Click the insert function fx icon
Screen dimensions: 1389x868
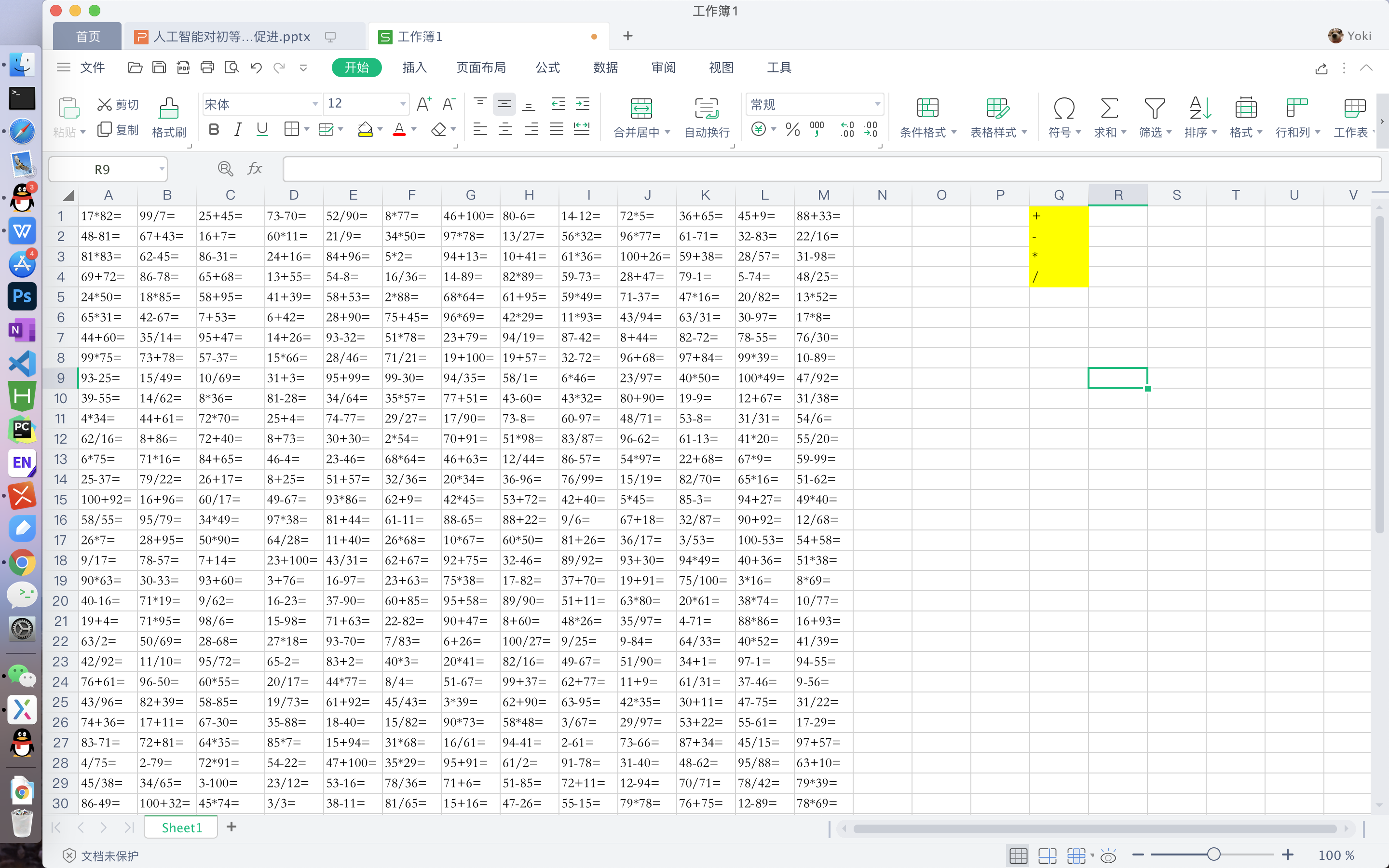[x=254, y=169]
